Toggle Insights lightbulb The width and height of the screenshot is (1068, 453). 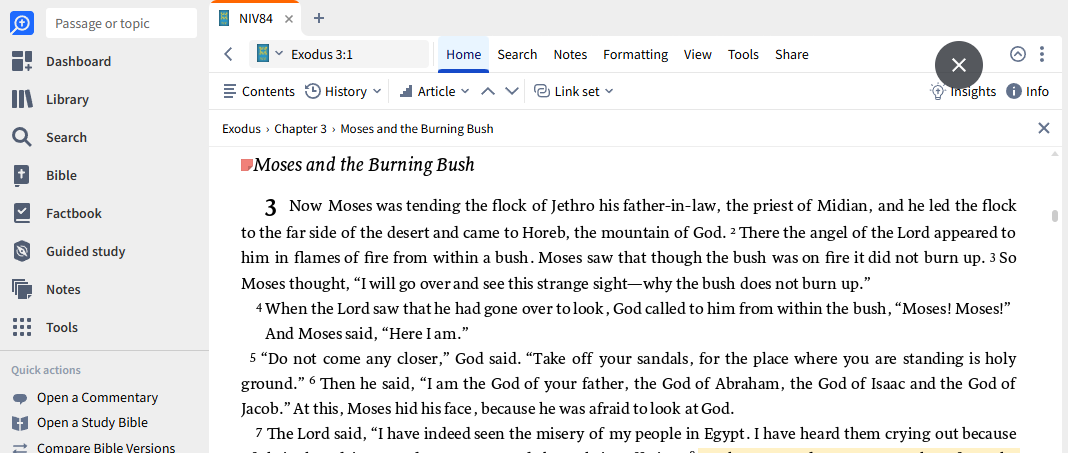[x=962, y=91]
